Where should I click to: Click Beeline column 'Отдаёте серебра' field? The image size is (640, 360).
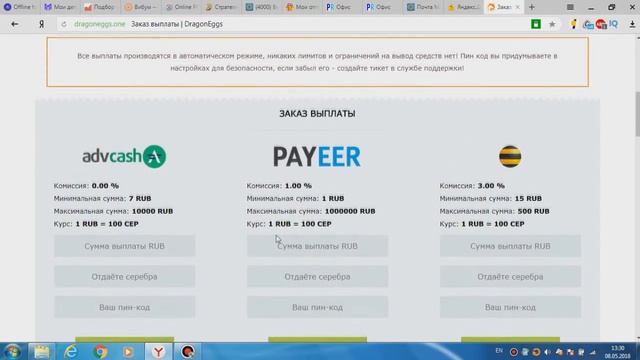point(510,277)
